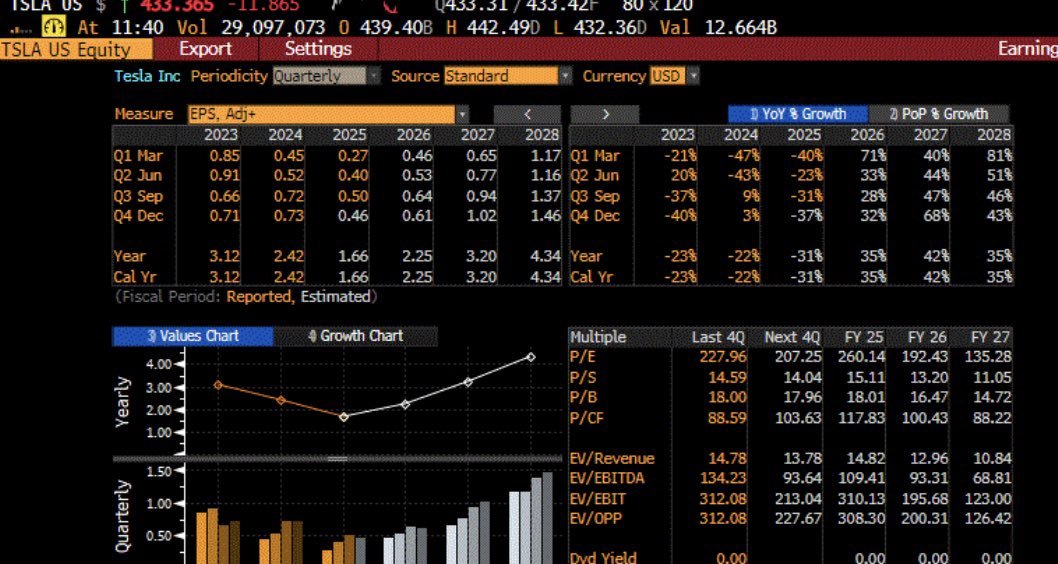Click the yellow gauge icon beside the time
1058x564 pixels.
pos(47,28)
